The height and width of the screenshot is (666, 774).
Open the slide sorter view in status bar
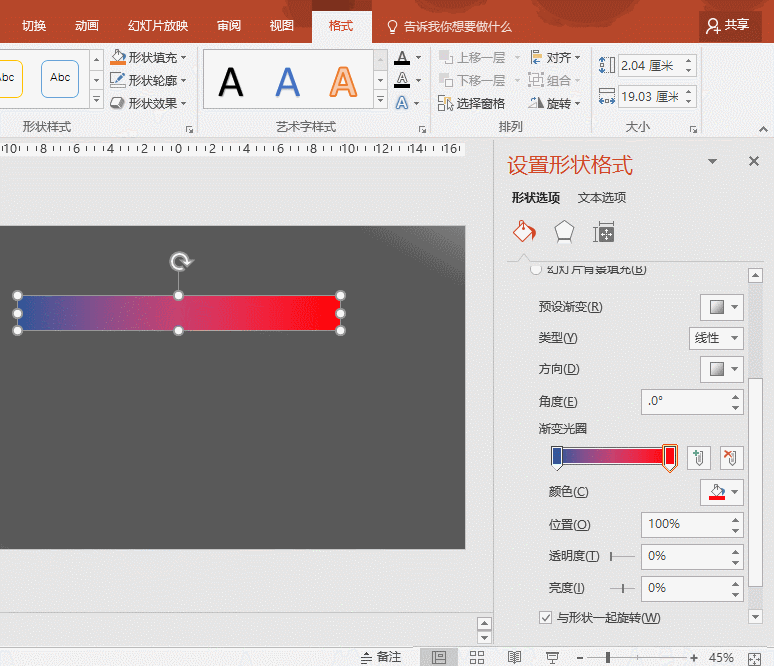(x=477, y=657)
